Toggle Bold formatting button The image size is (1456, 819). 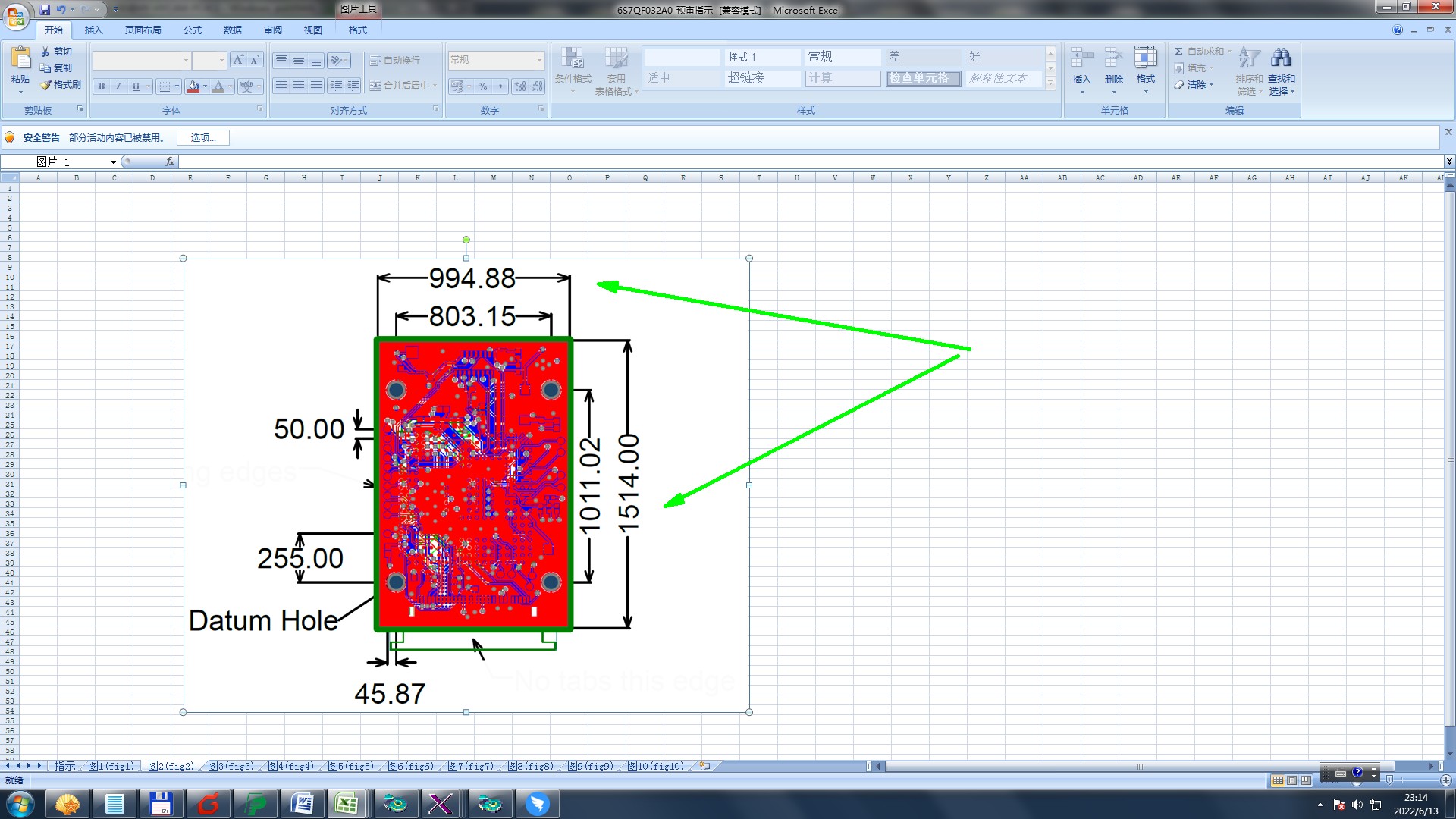pyautogui.click(x=101, y=86)
